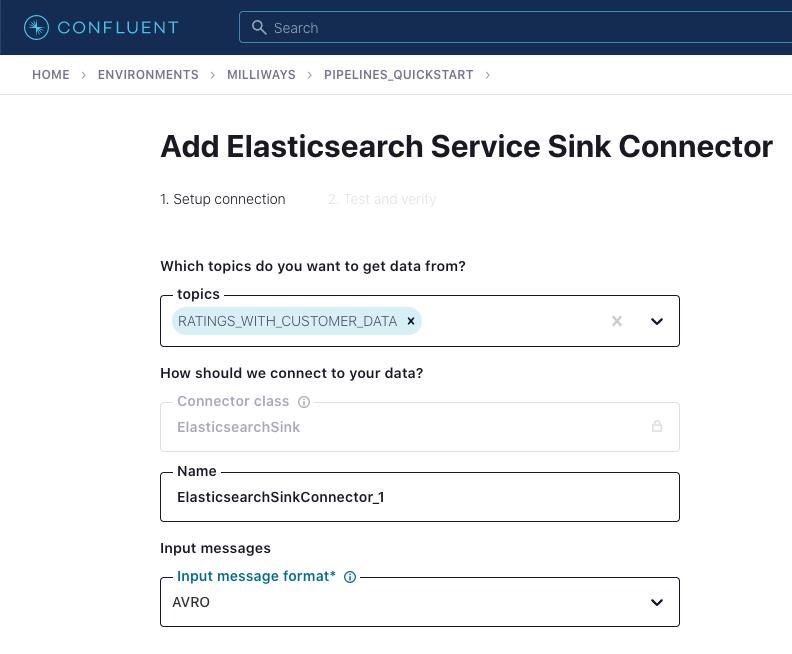
Task: Open the Input message format dropdown arrow
Action: click(657, 602)
